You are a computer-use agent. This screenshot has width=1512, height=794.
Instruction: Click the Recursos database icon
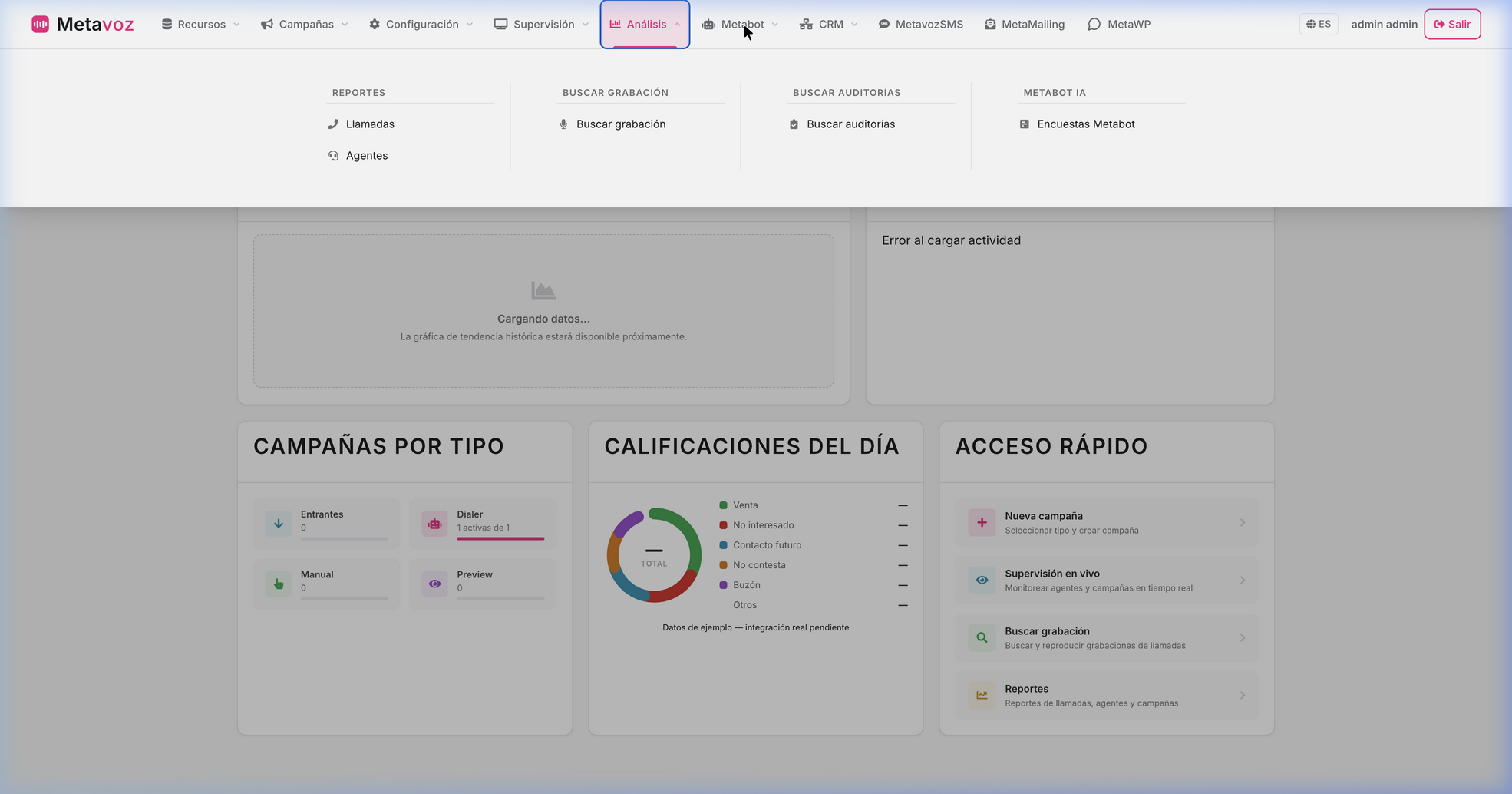coord(167,25)
